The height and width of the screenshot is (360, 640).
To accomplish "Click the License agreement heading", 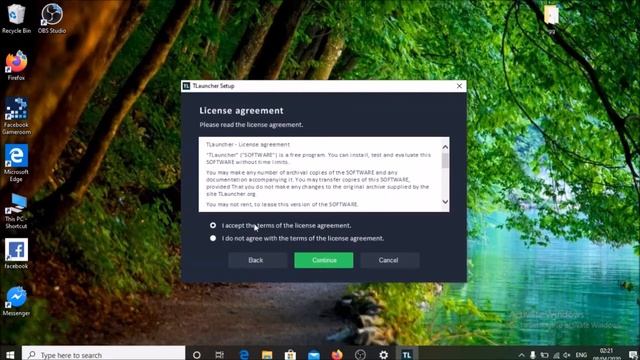I will pos(241,111).
